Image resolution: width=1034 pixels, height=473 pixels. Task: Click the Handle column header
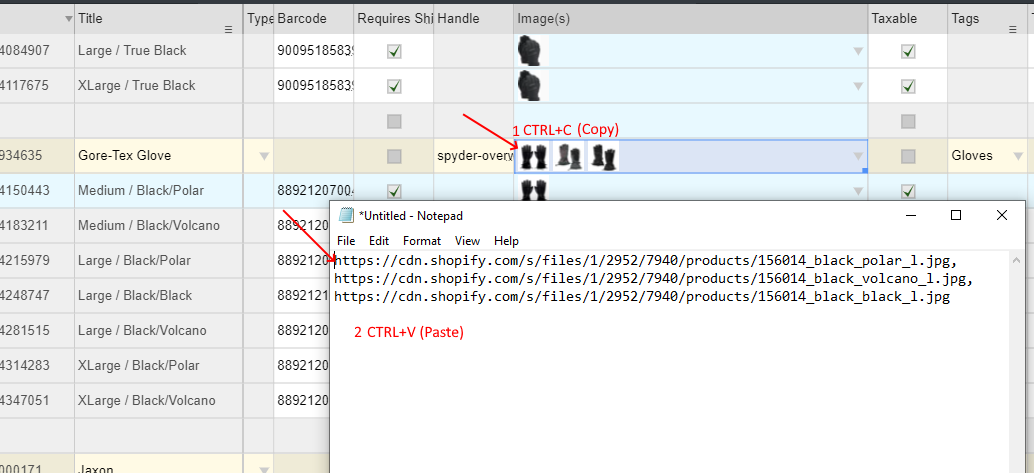[459, 18]
